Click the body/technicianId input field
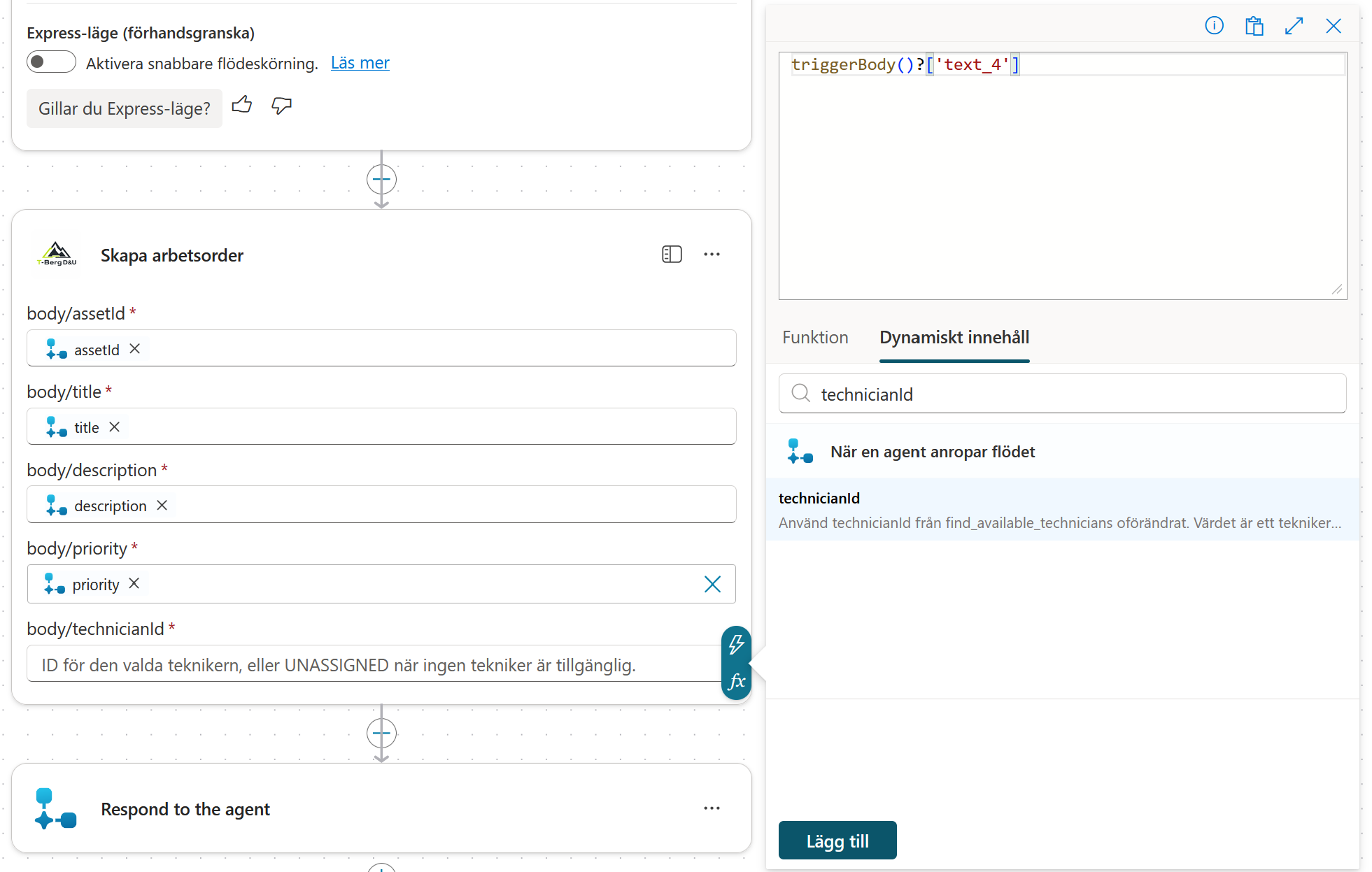Viewport: 1372px width, 872px height. [x=374, y=664]
